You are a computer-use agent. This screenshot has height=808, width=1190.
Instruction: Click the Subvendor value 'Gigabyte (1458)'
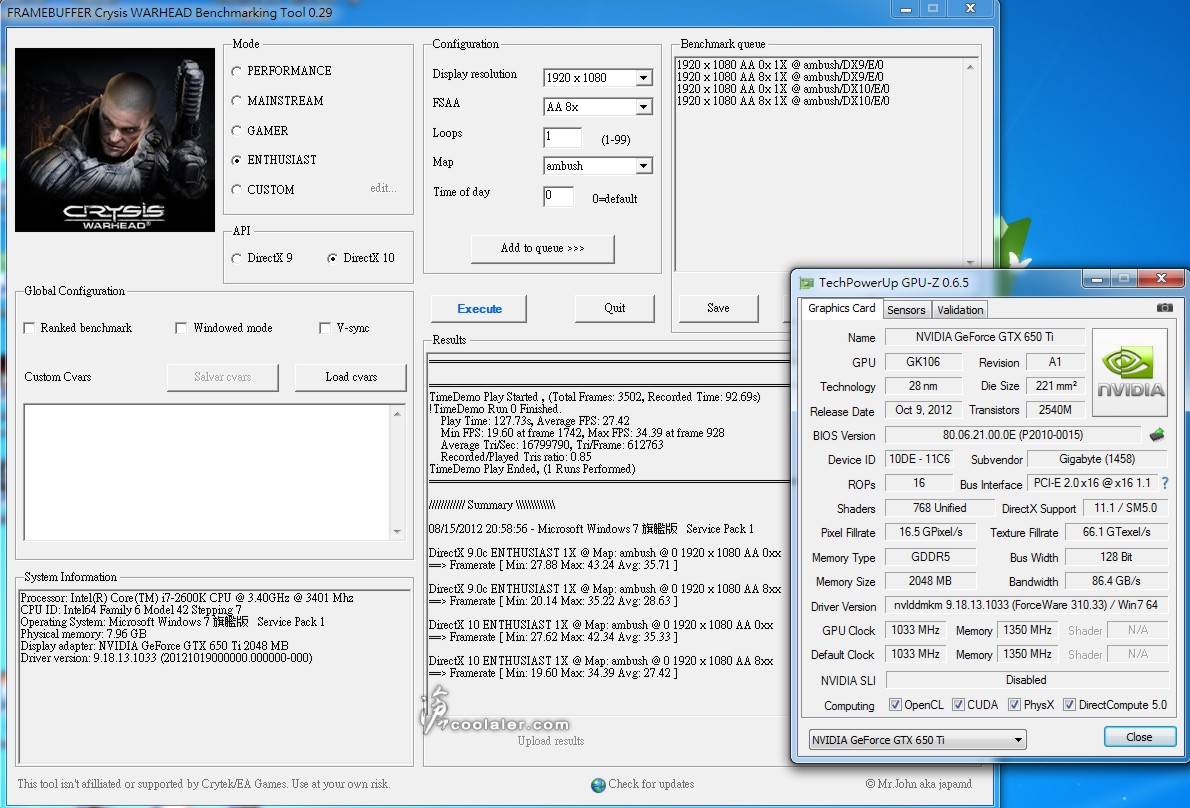[x=1097, y=459]
